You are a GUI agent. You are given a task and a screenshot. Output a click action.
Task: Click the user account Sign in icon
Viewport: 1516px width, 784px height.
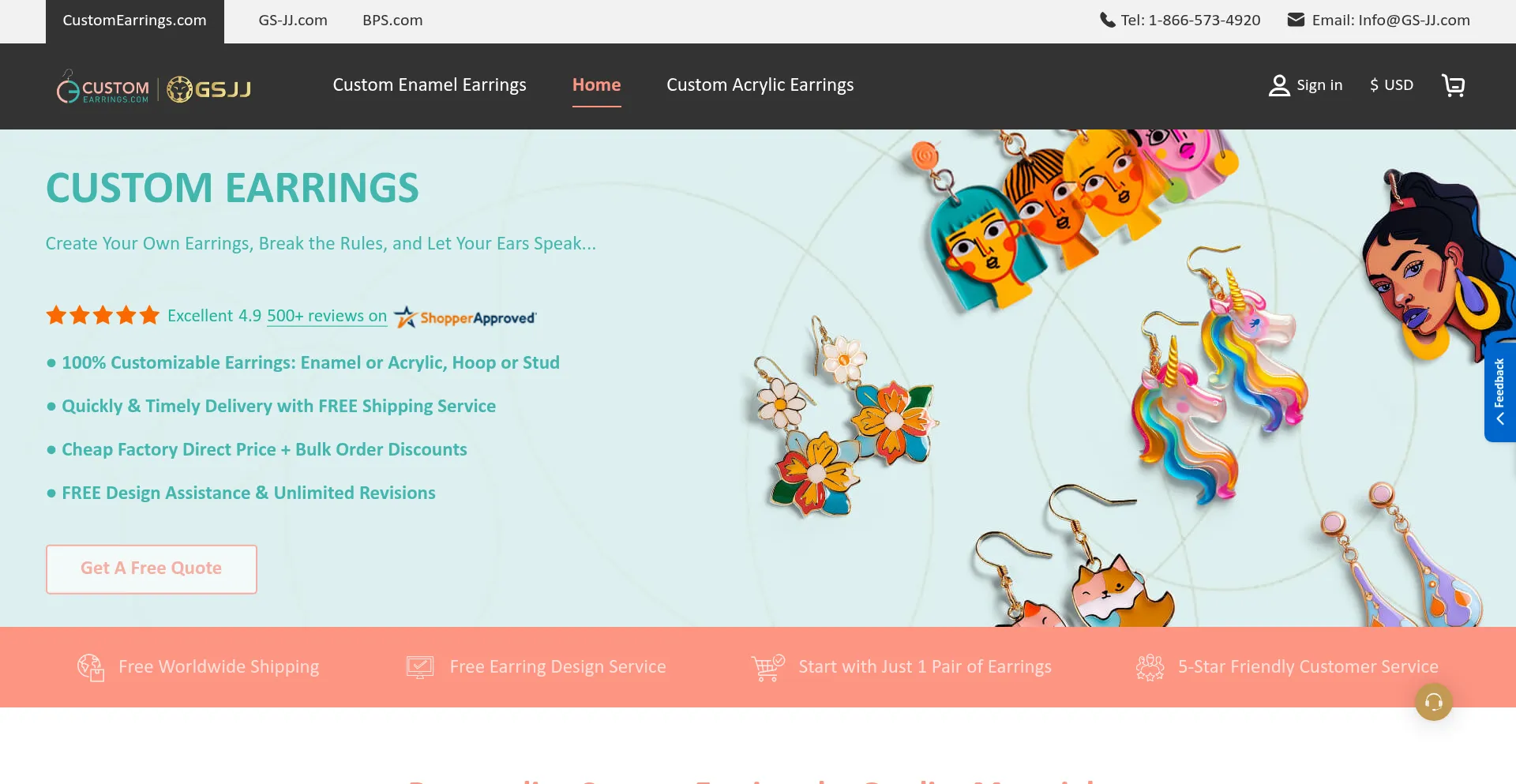click(1278, 85)
